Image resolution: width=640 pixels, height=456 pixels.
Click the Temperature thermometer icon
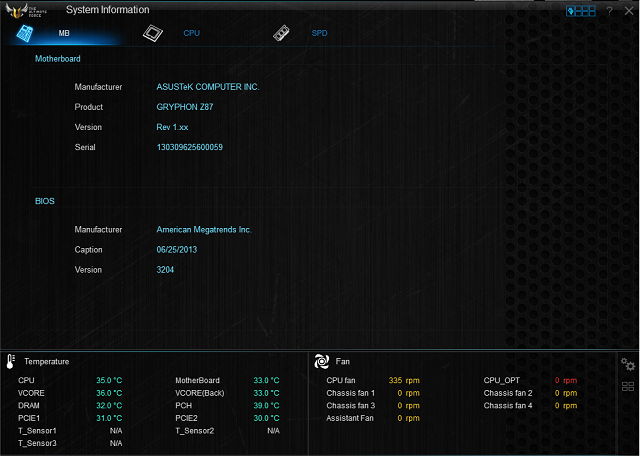[11, 361]
